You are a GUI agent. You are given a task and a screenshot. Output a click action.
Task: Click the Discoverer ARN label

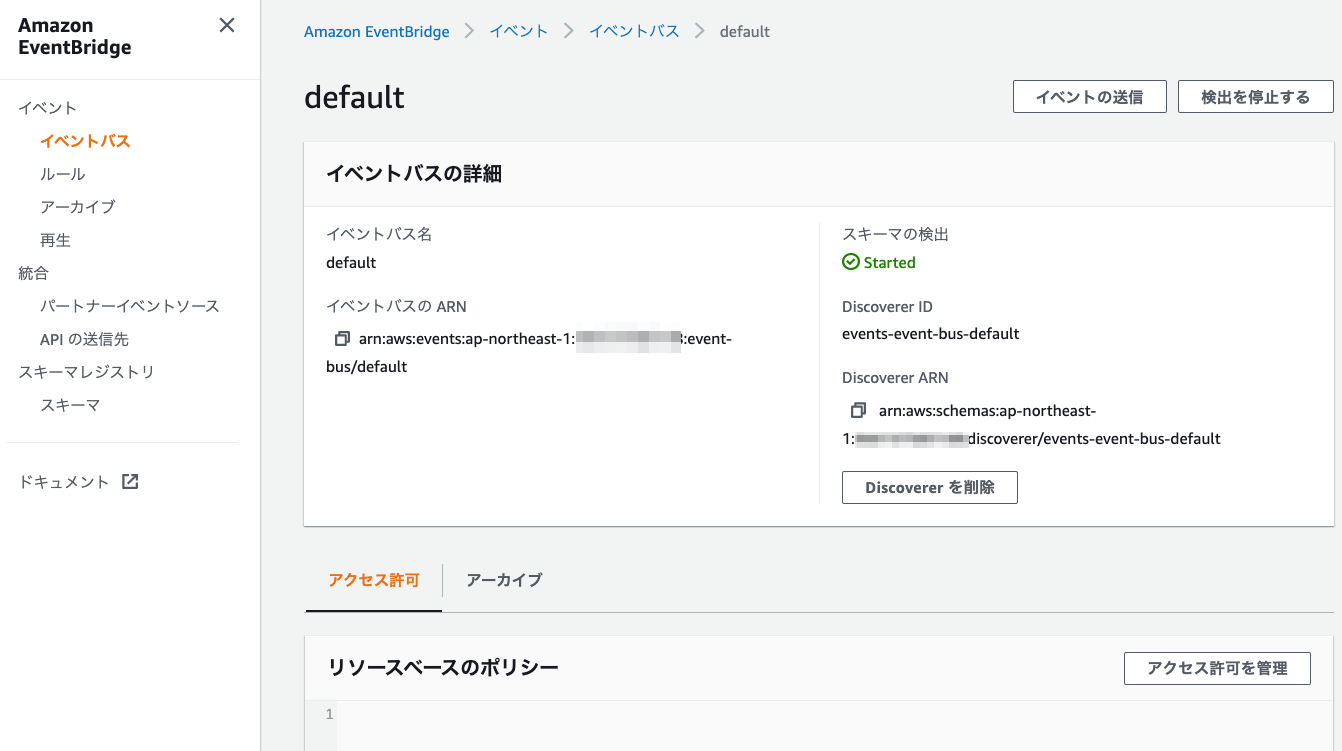coord(895,378)
